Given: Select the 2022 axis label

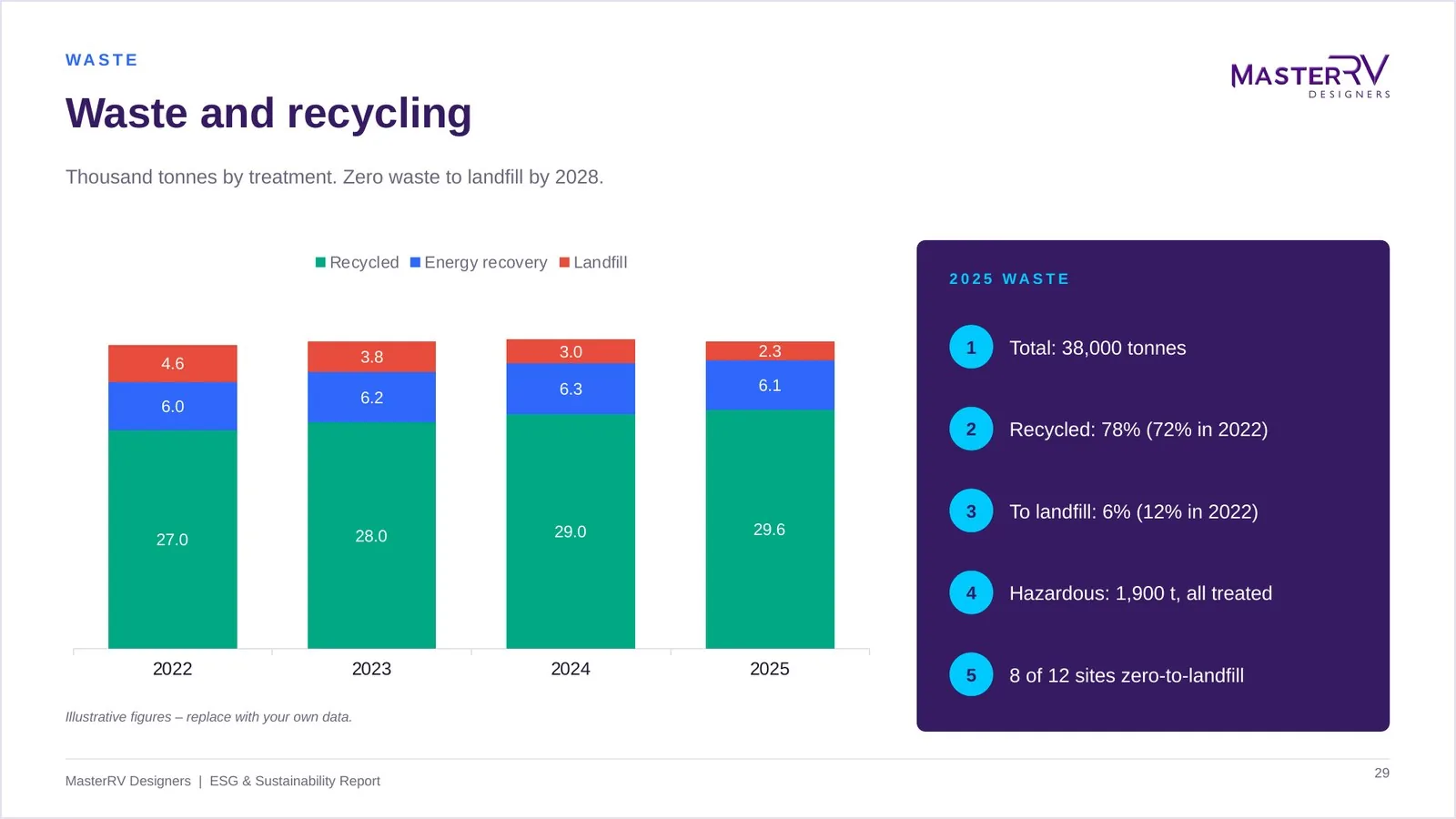Looking at the screenshot, I should (x=172, y=669).
